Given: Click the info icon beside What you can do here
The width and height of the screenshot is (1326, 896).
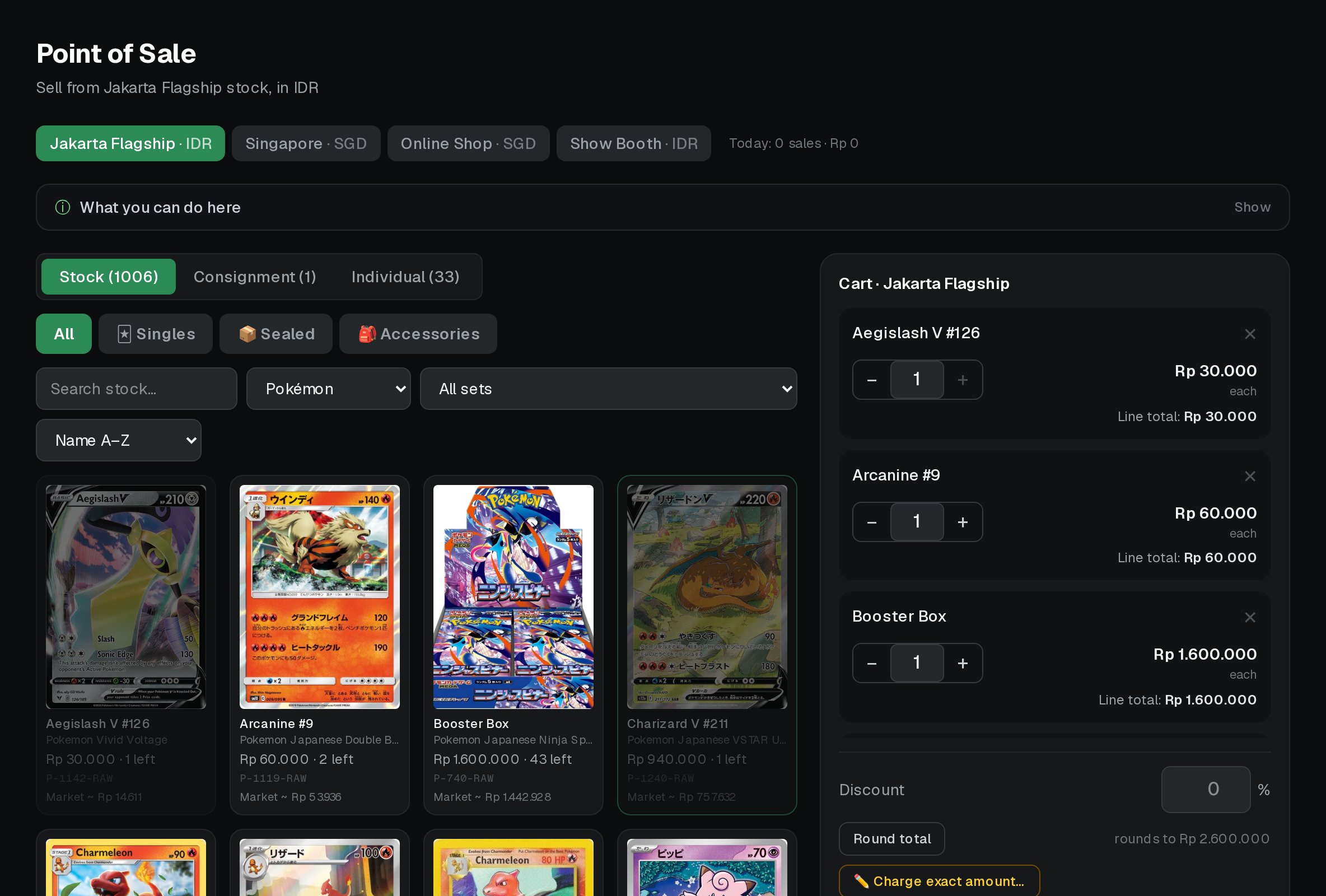Looking at the screenshot, I should pos(62,207).
